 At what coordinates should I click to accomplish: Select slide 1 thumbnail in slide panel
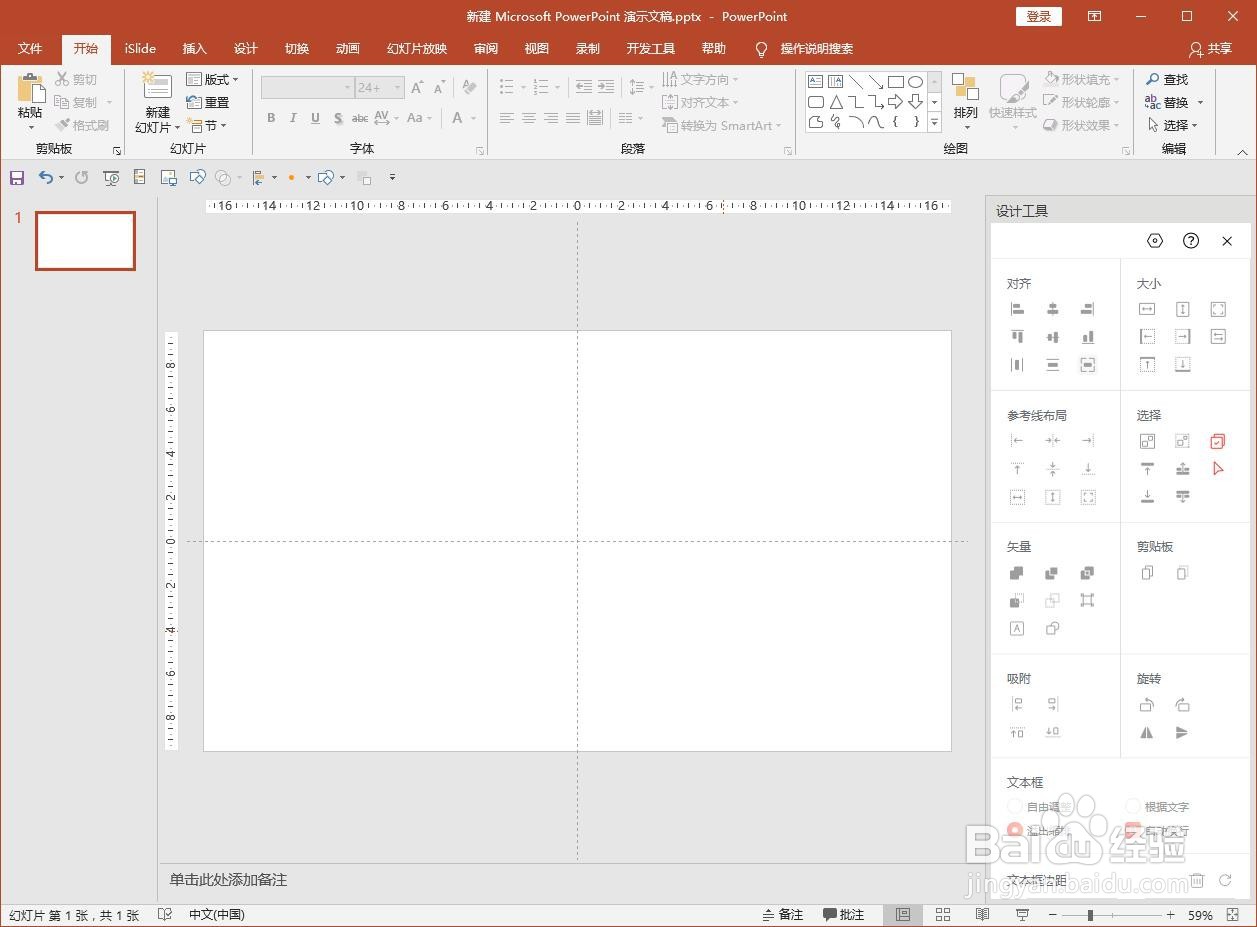coord(85,241)
